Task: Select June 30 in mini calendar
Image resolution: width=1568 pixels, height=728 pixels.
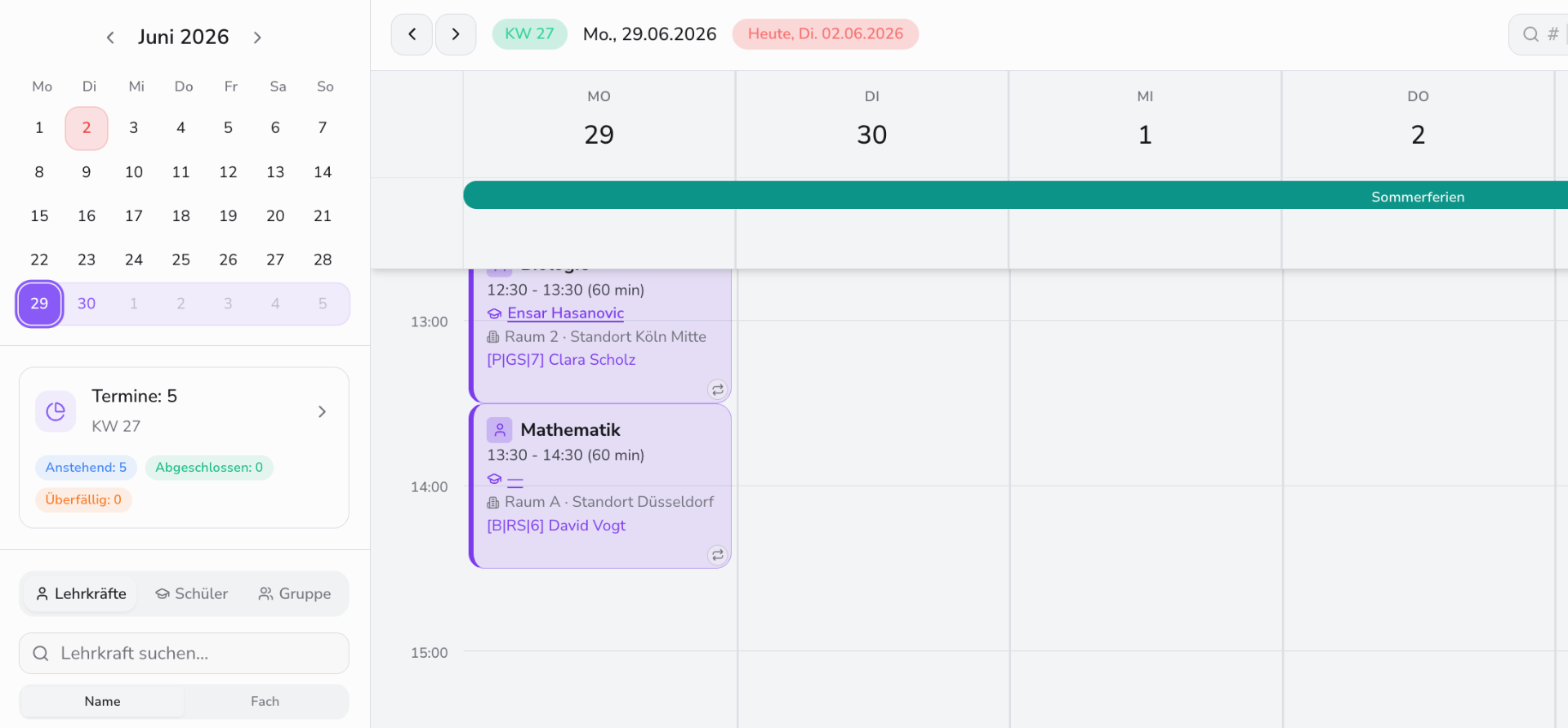Action: [x=87, y=304]
